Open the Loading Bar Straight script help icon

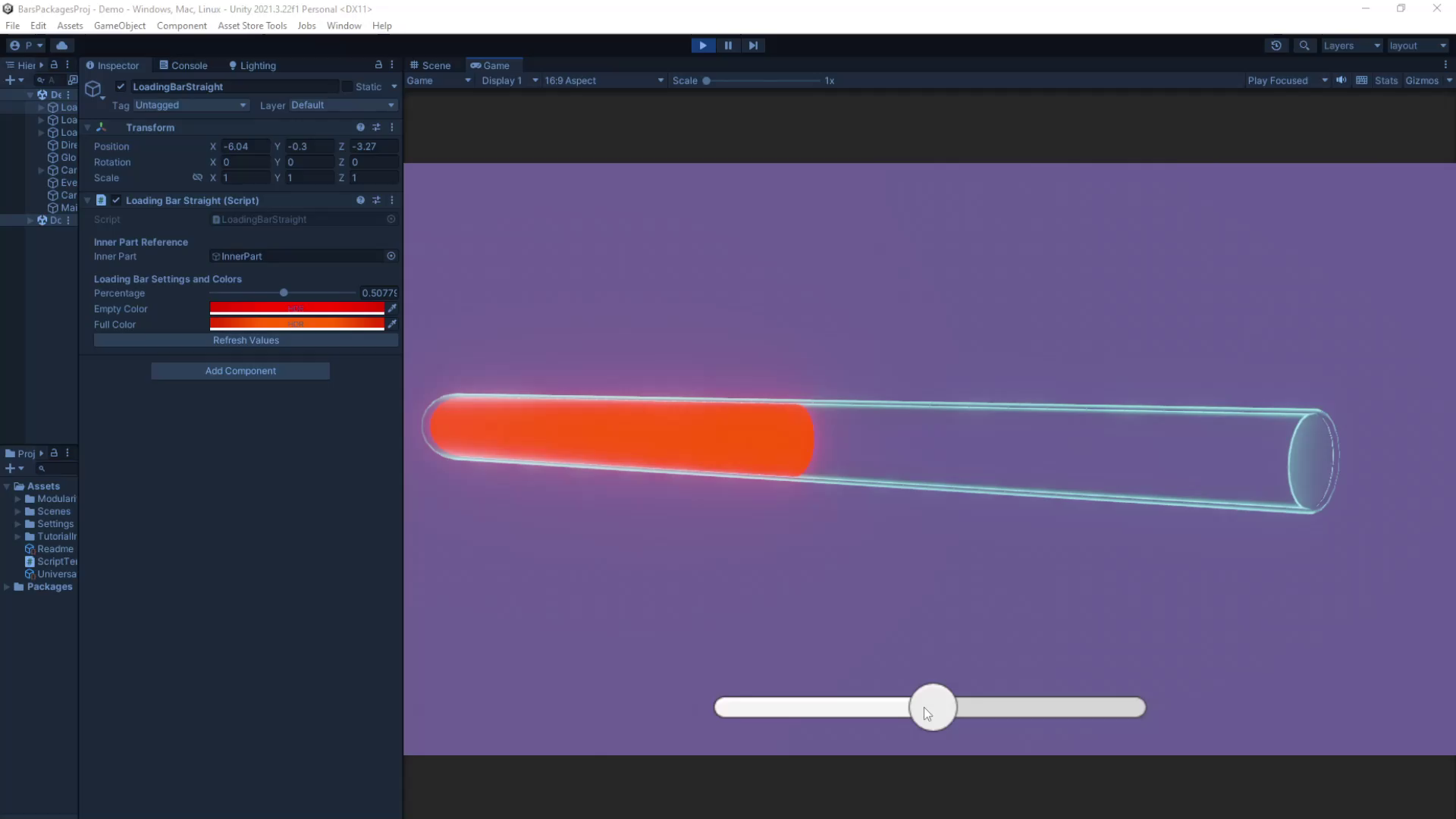pos(360,200)
